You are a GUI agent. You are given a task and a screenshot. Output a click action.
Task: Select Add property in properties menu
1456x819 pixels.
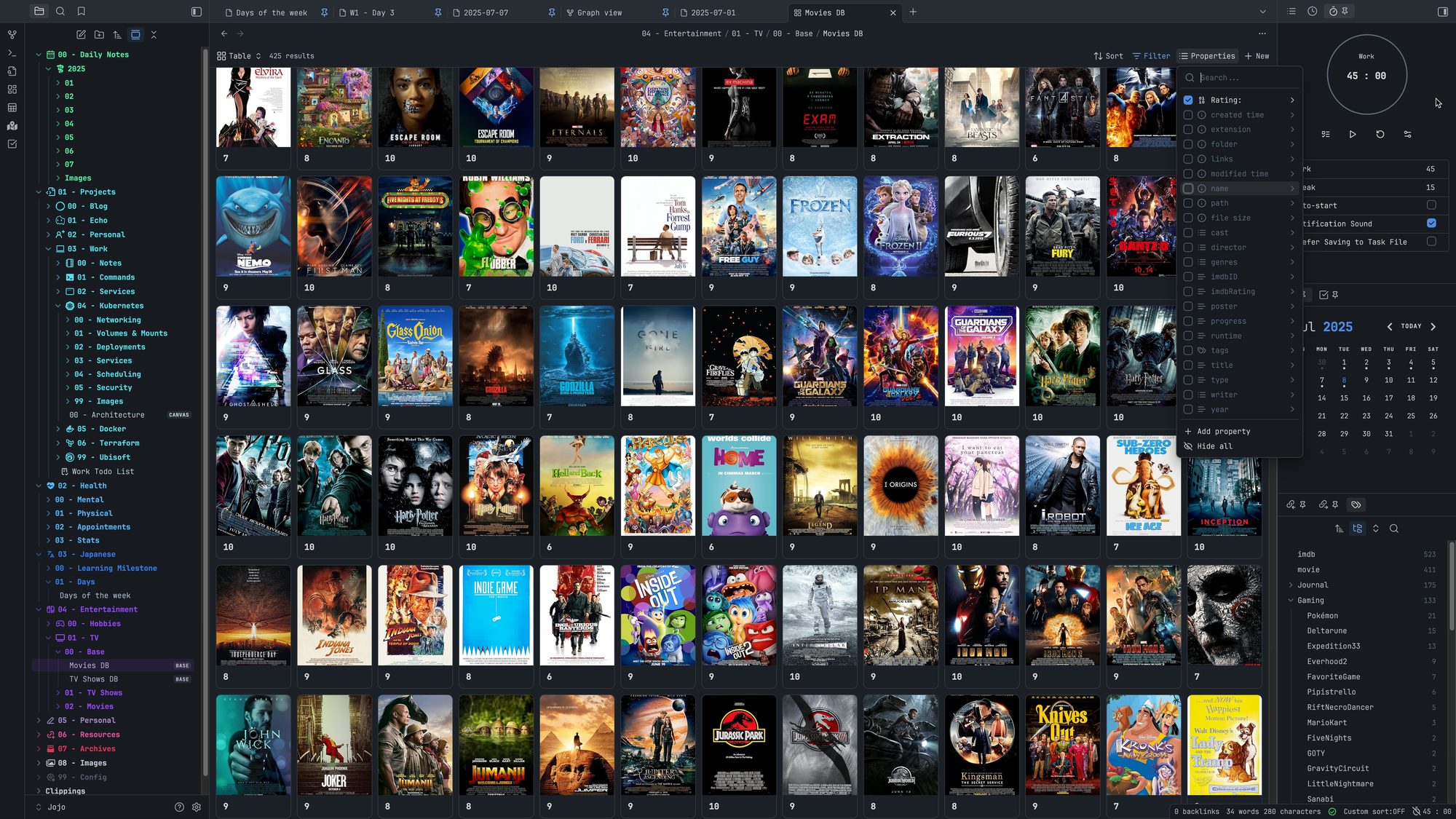1224,431
